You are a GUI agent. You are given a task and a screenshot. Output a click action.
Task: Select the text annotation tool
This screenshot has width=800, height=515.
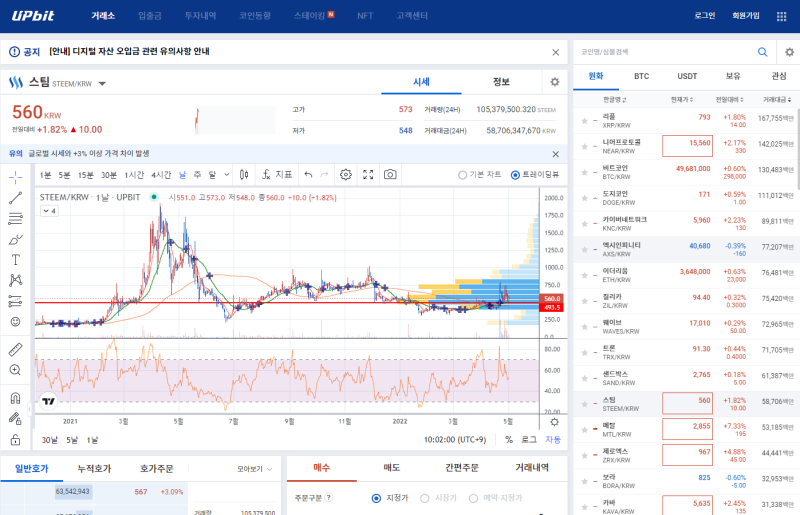(x=16, y=260)
